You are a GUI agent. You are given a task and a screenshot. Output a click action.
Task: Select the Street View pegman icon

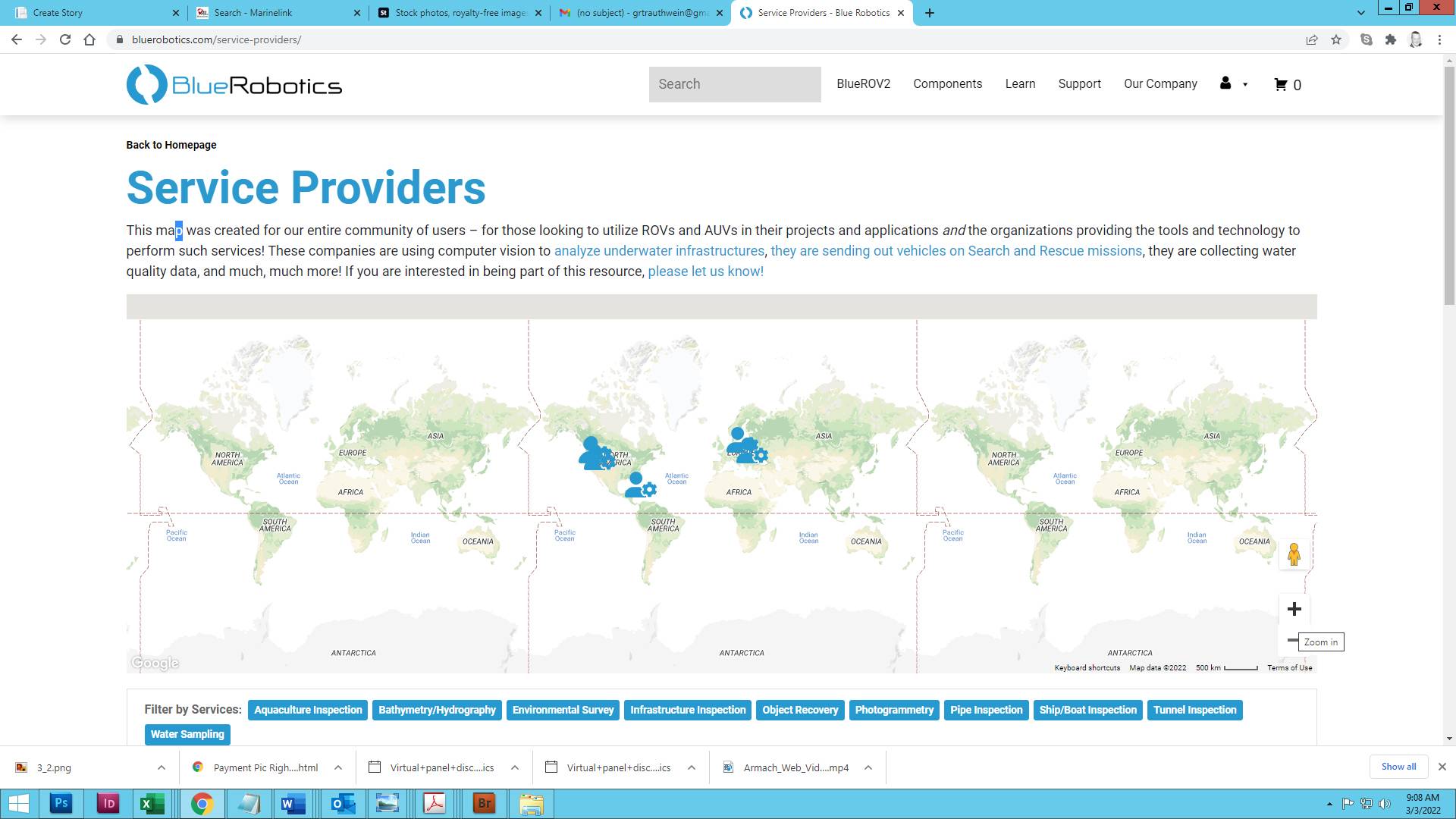pos(1294,554)
